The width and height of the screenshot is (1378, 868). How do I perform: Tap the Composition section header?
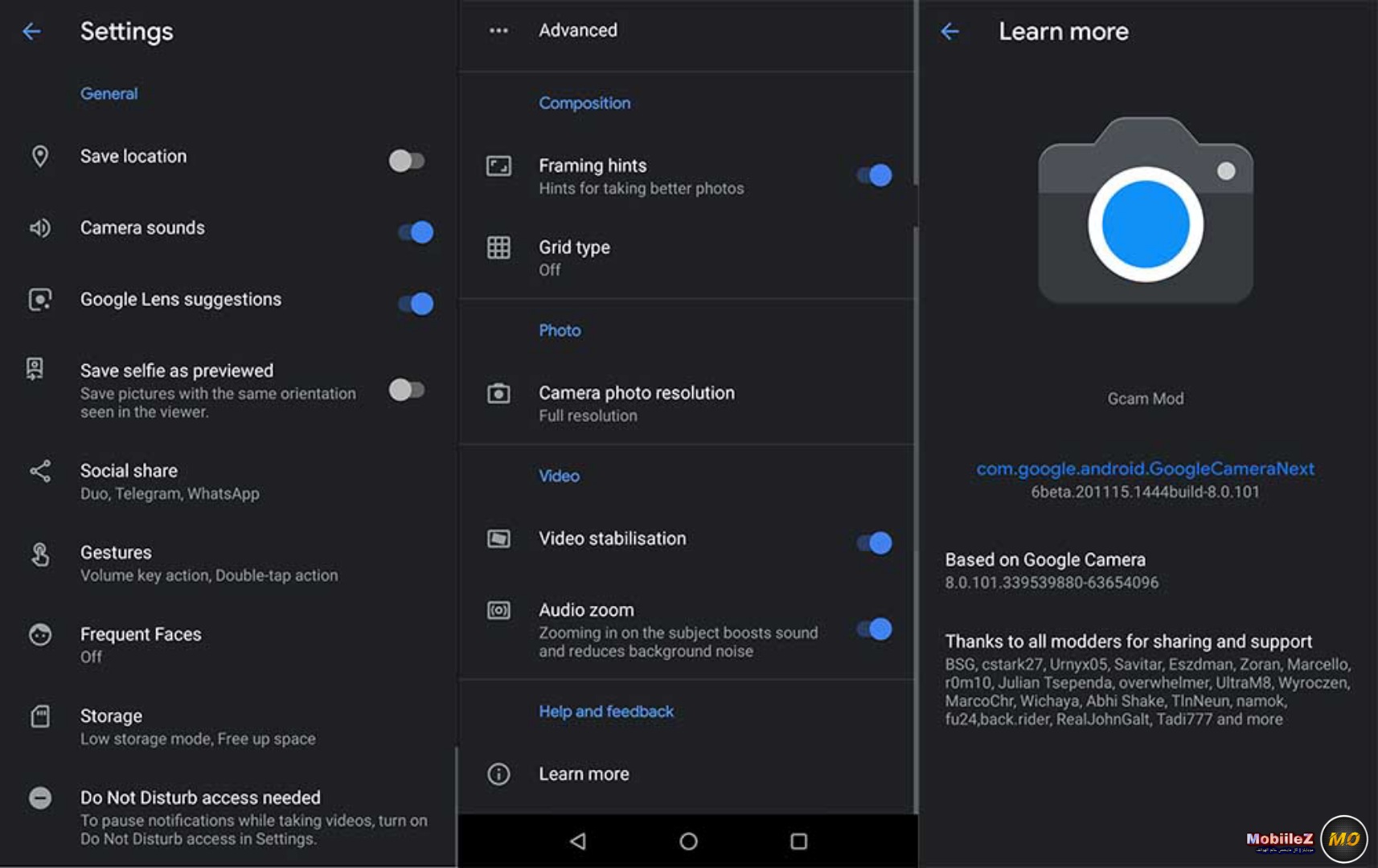(584, 103)
